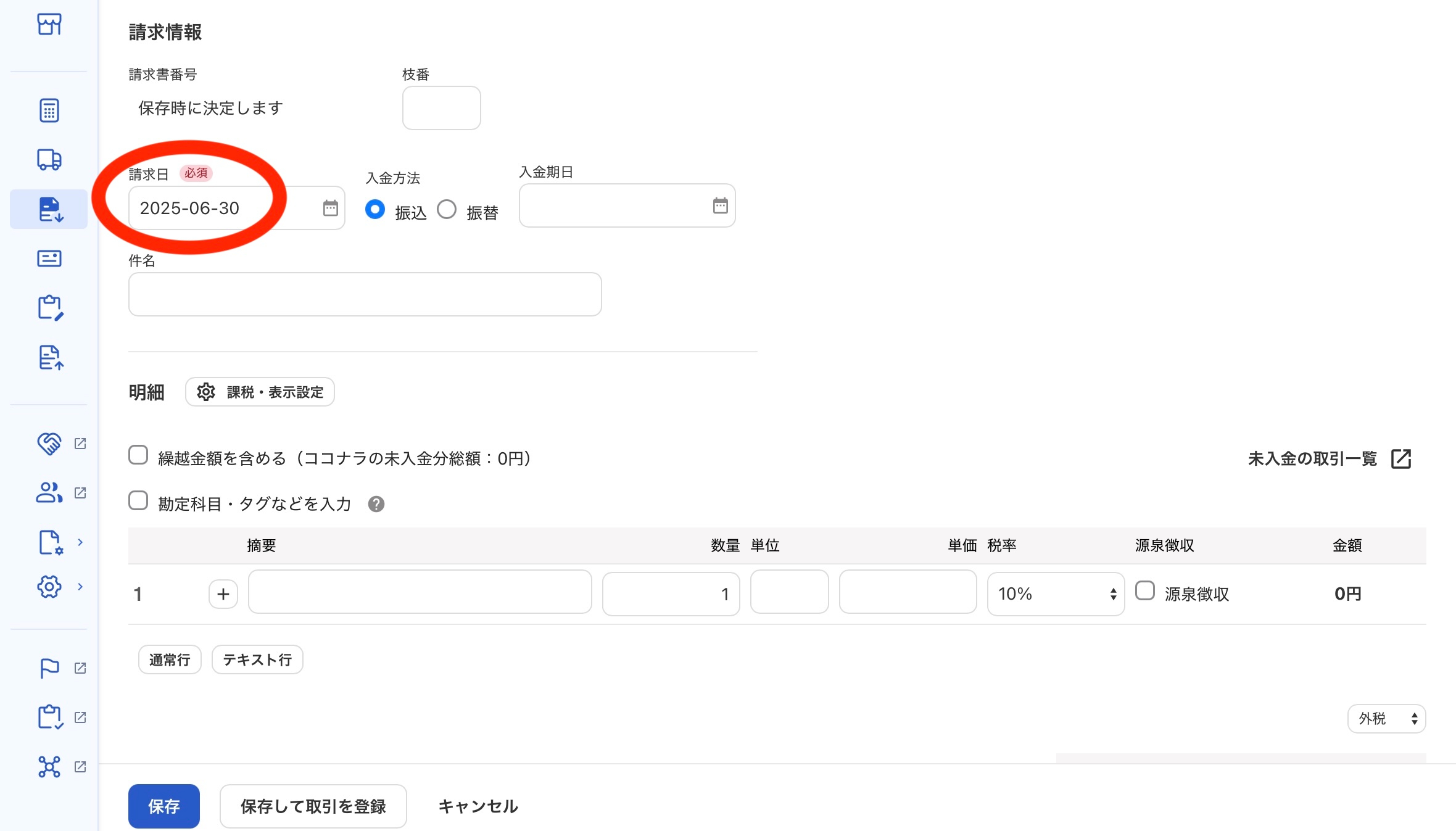Viewport: 1456px width, 831px height.
Task: Enable the 繰越金額を含める checkbox
Action: coord(138,455)
